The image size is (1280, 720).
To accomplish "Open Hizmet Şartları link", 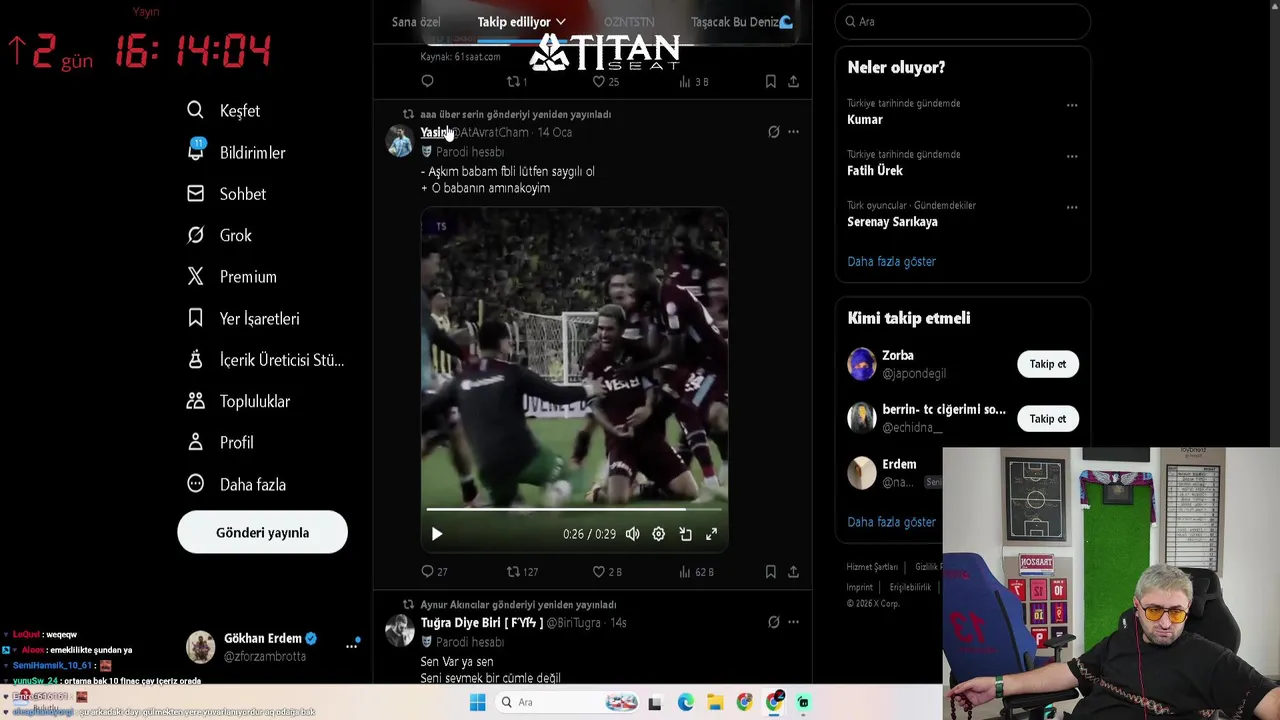I will 872,567.
